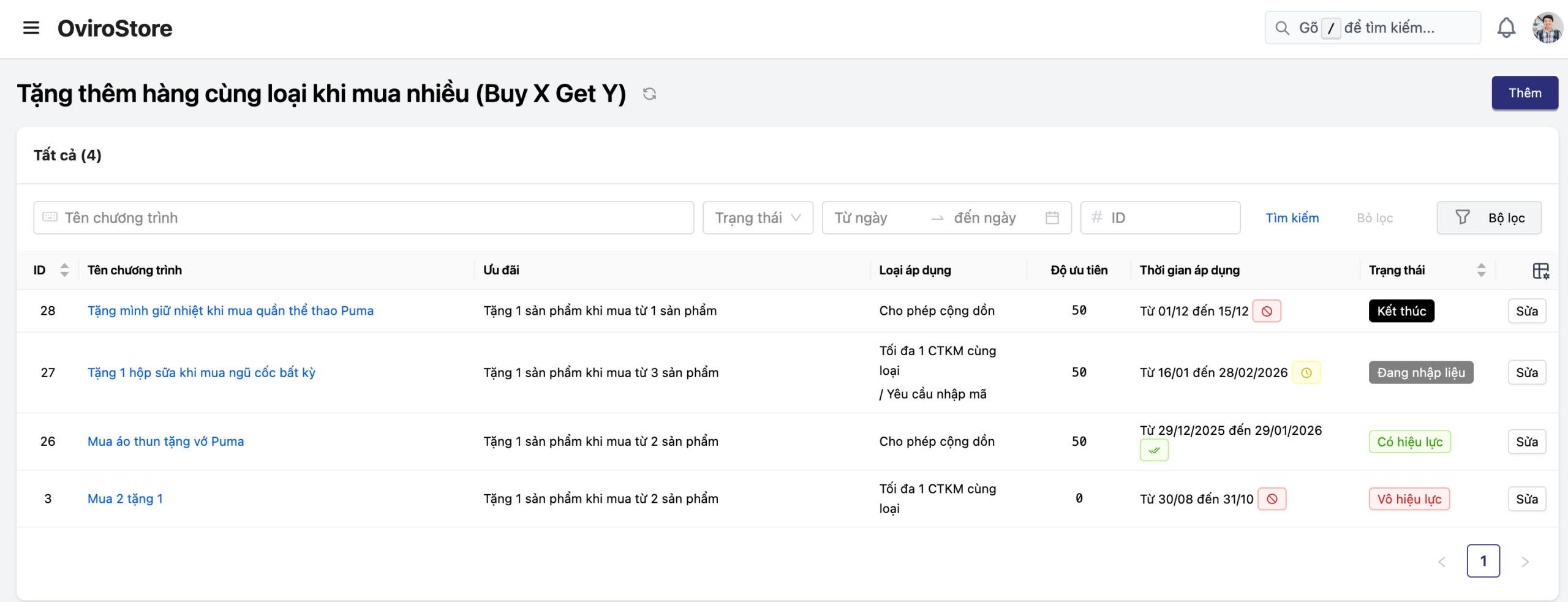Click the notification bell icon

(x=1506, y=28)
